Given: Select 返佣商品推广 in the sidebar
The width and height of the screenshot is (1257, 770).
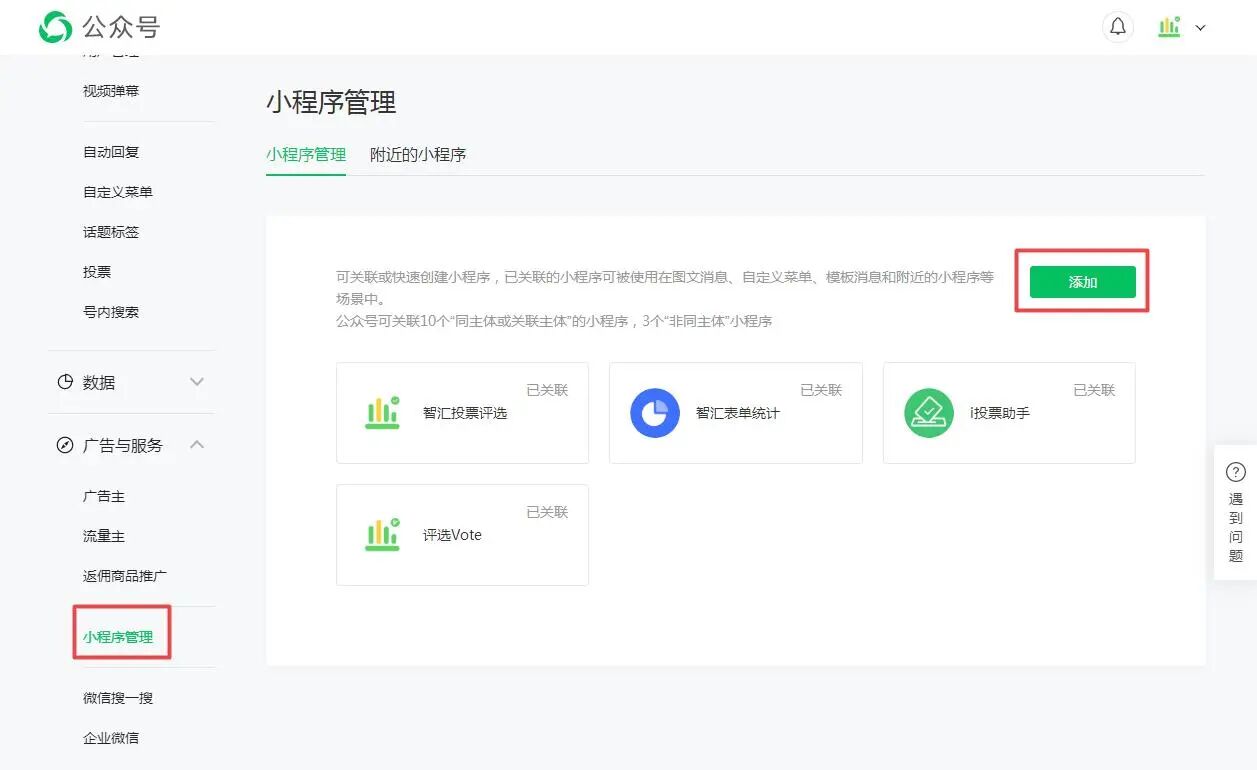Looking at the screenshot, I should pos(125,576).
